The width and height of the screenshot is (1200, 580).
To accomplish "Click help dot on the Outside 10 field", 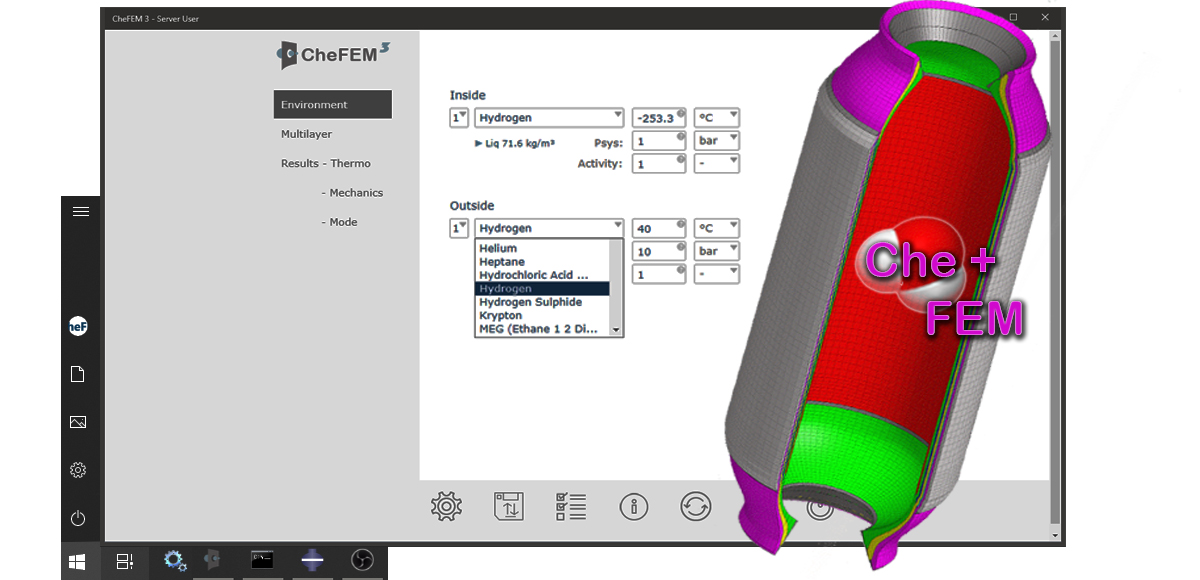I will tap(680, 246).
